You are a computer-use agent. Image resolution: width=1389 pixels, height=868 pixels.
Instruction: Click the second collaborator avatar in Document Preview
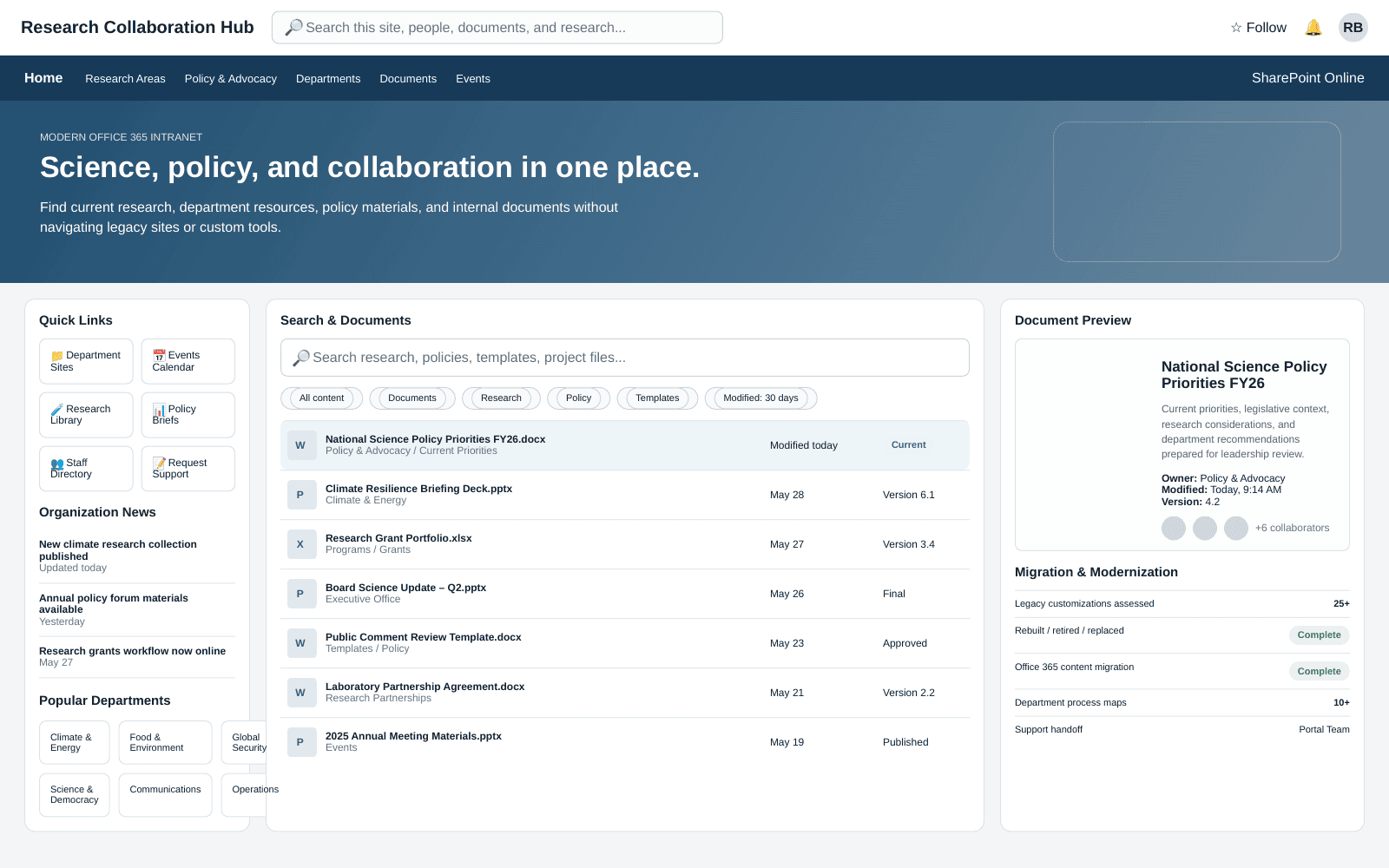coord(1205,528)
